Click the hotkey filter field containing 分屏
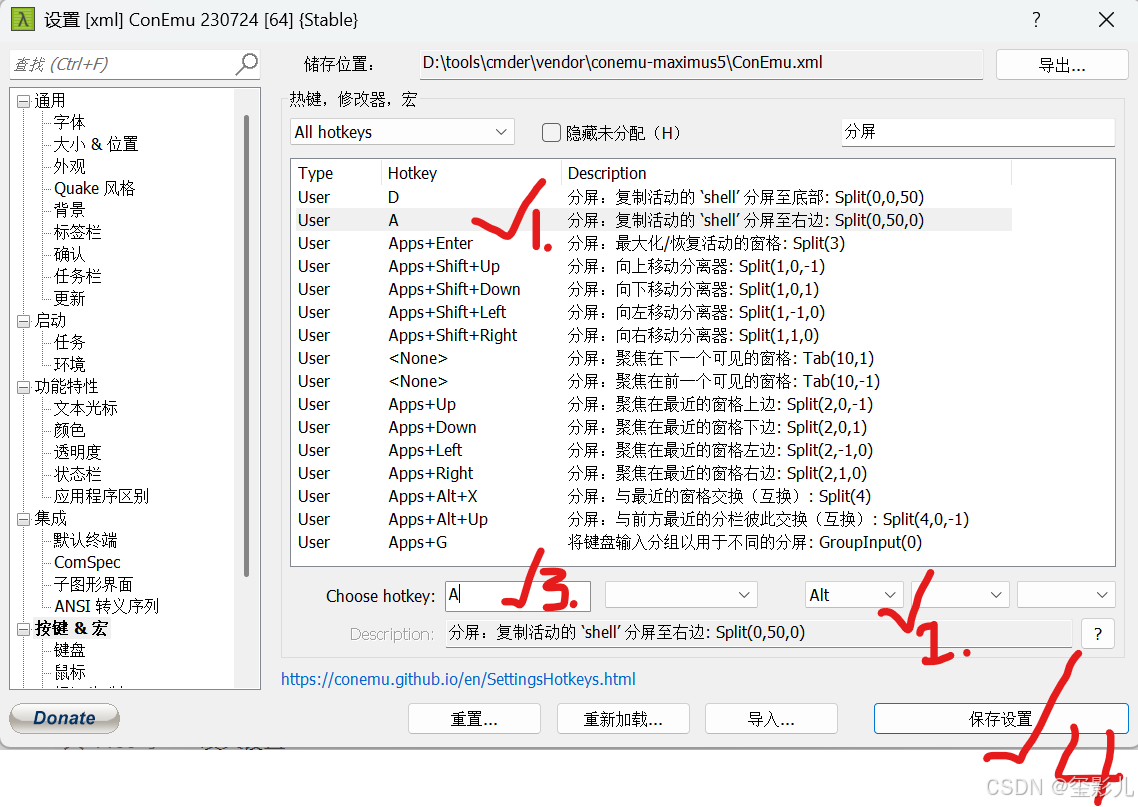Image resolution: width=1138 pixels, height=807 pixels. tap(978, 132)
